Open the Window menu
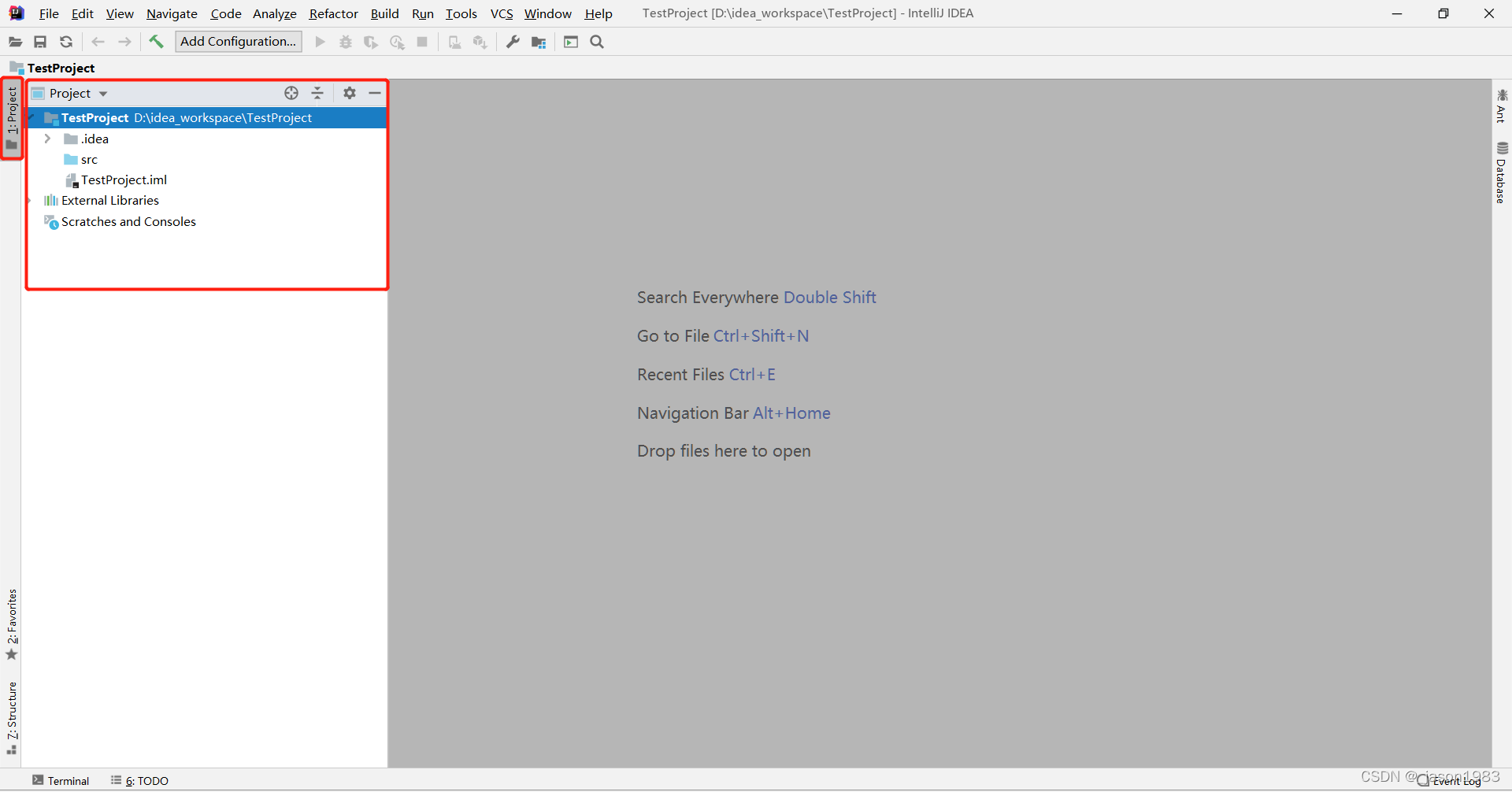This screenshot has height=792, width=1512. [548, 13]
